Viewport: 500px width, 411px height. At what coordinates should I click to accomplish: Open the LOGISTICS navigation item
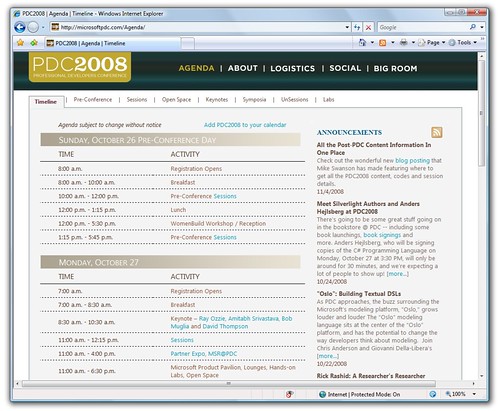pos(293,68)
